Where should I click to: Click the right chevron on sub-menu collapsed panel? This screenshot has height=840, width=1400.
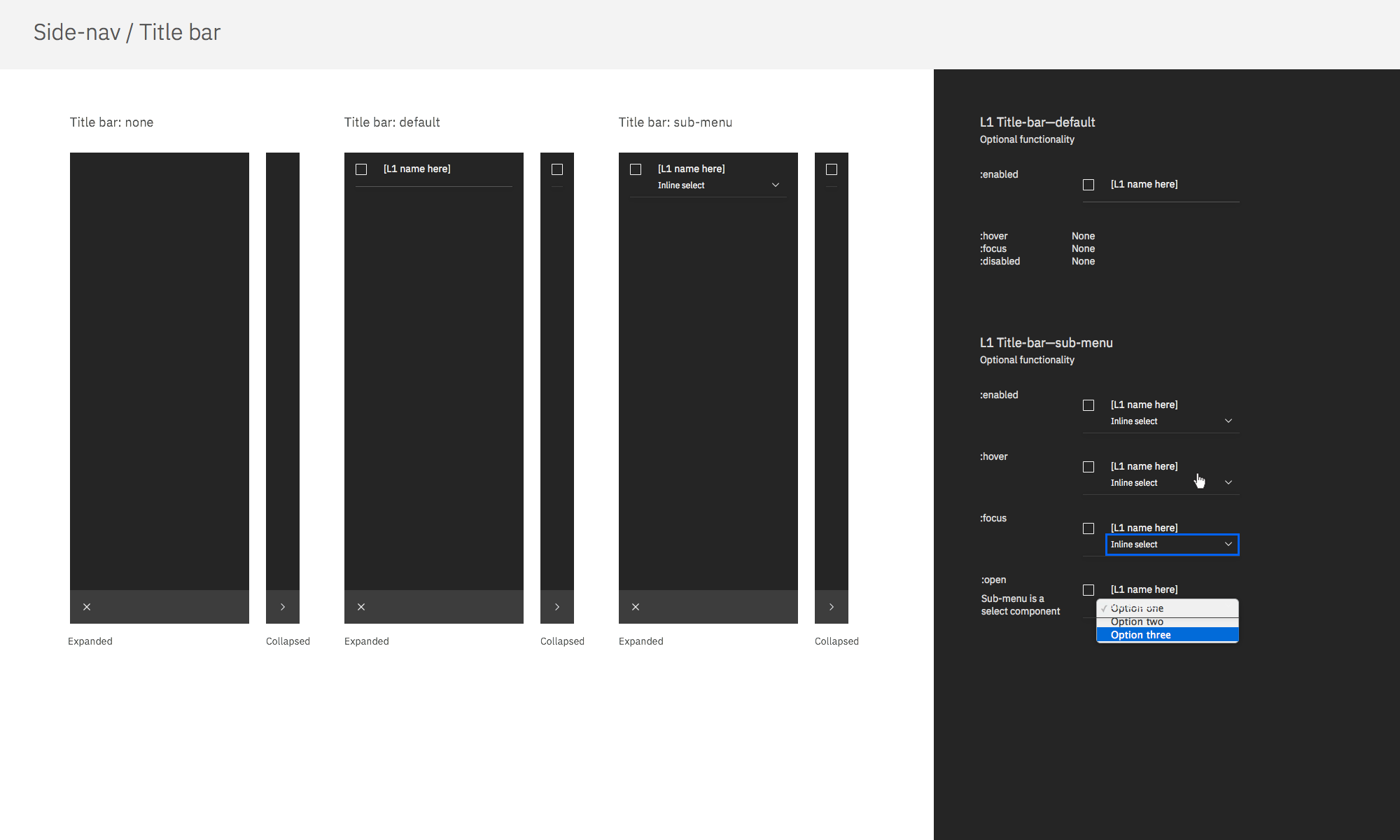tap(831, 607)
